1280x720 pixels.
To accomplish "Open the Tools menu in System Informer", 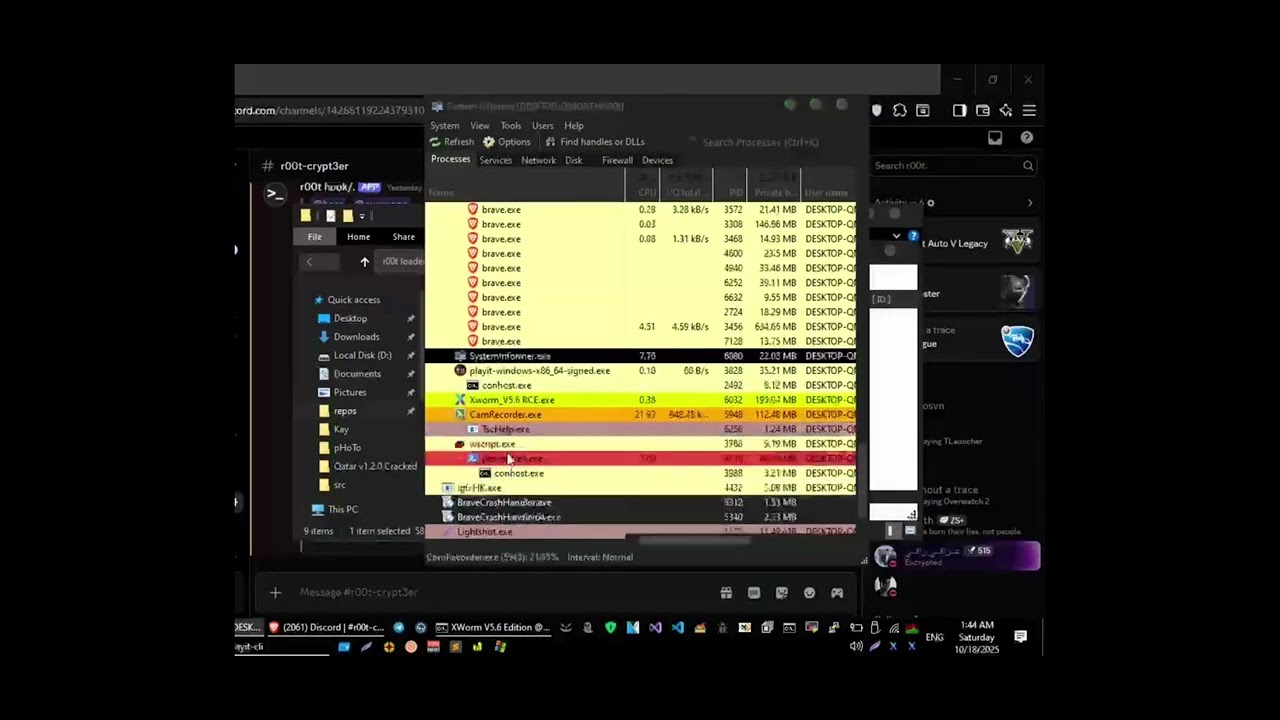I will (511, 126).
